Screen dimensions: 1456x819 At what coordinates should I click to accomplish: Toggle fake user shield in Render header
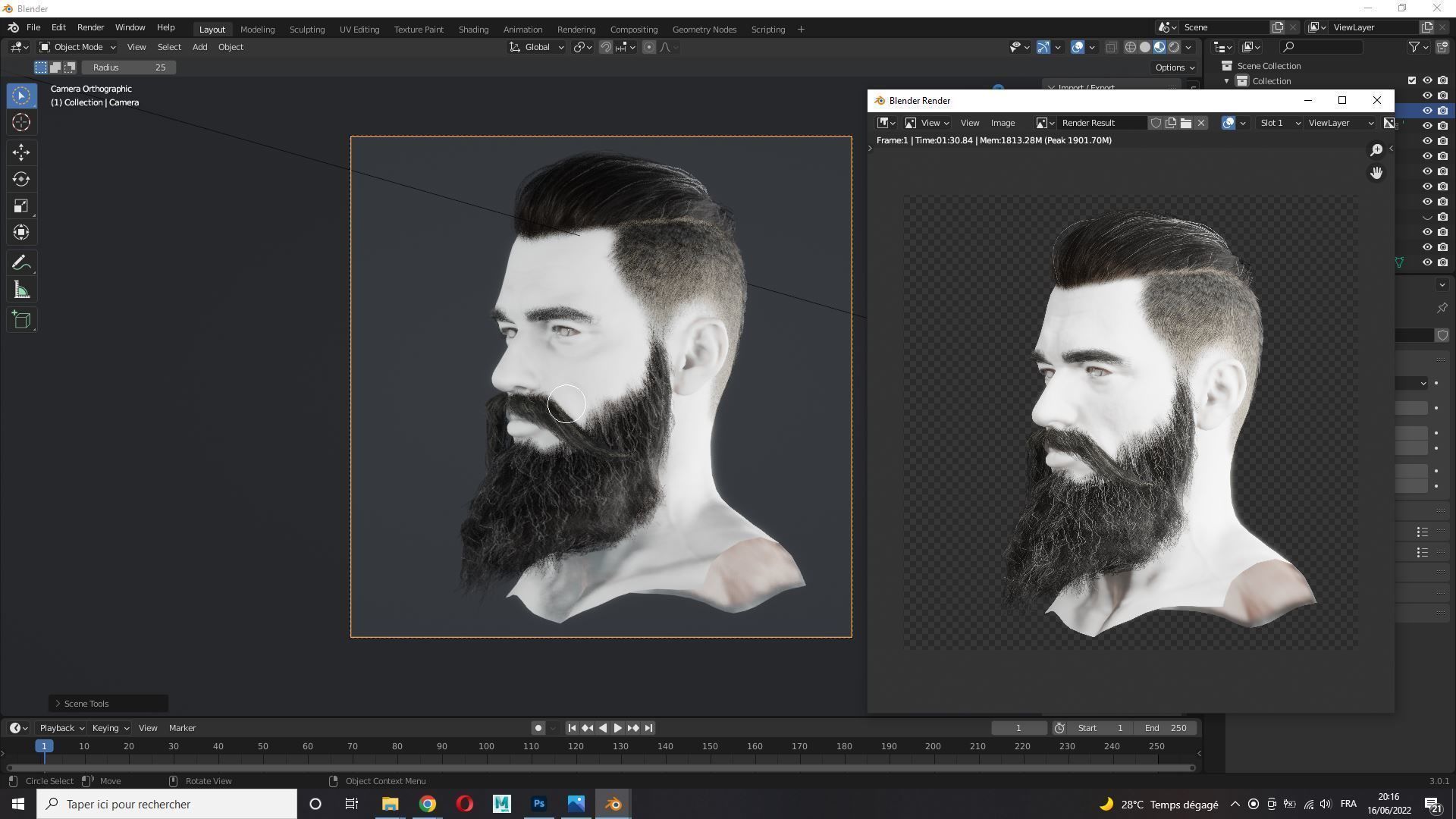1156,123
